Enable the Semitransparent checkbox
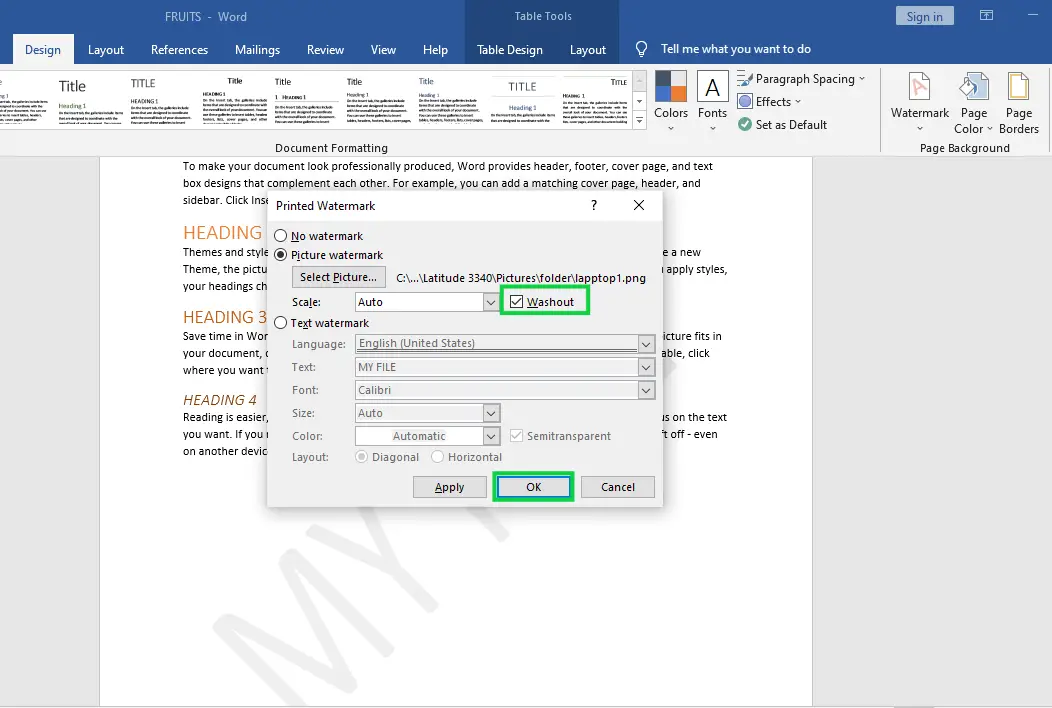The image size is (1052, 708). (x=517, y=434)
